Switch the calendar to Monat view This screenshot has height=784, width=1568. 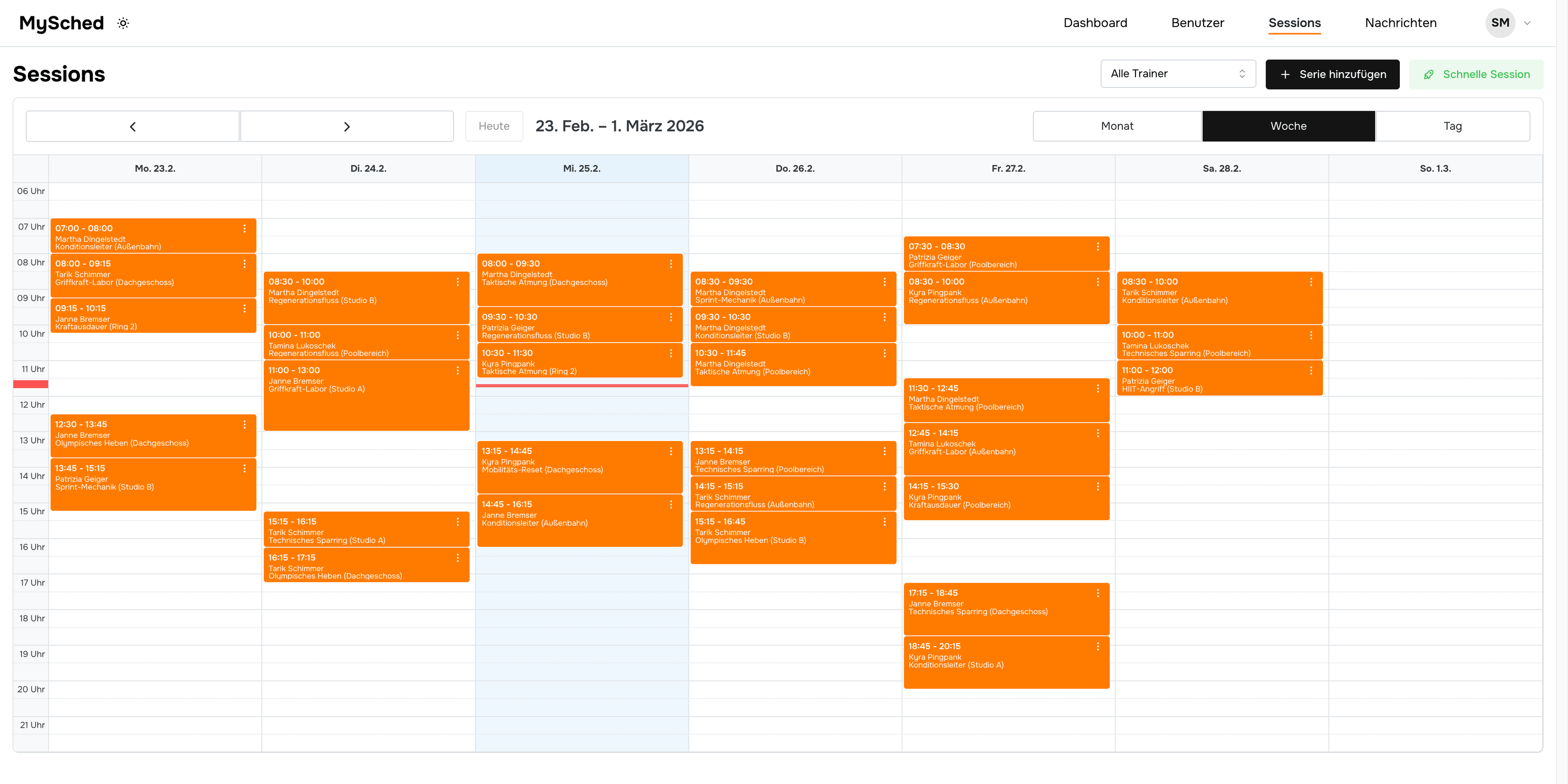1117,126
